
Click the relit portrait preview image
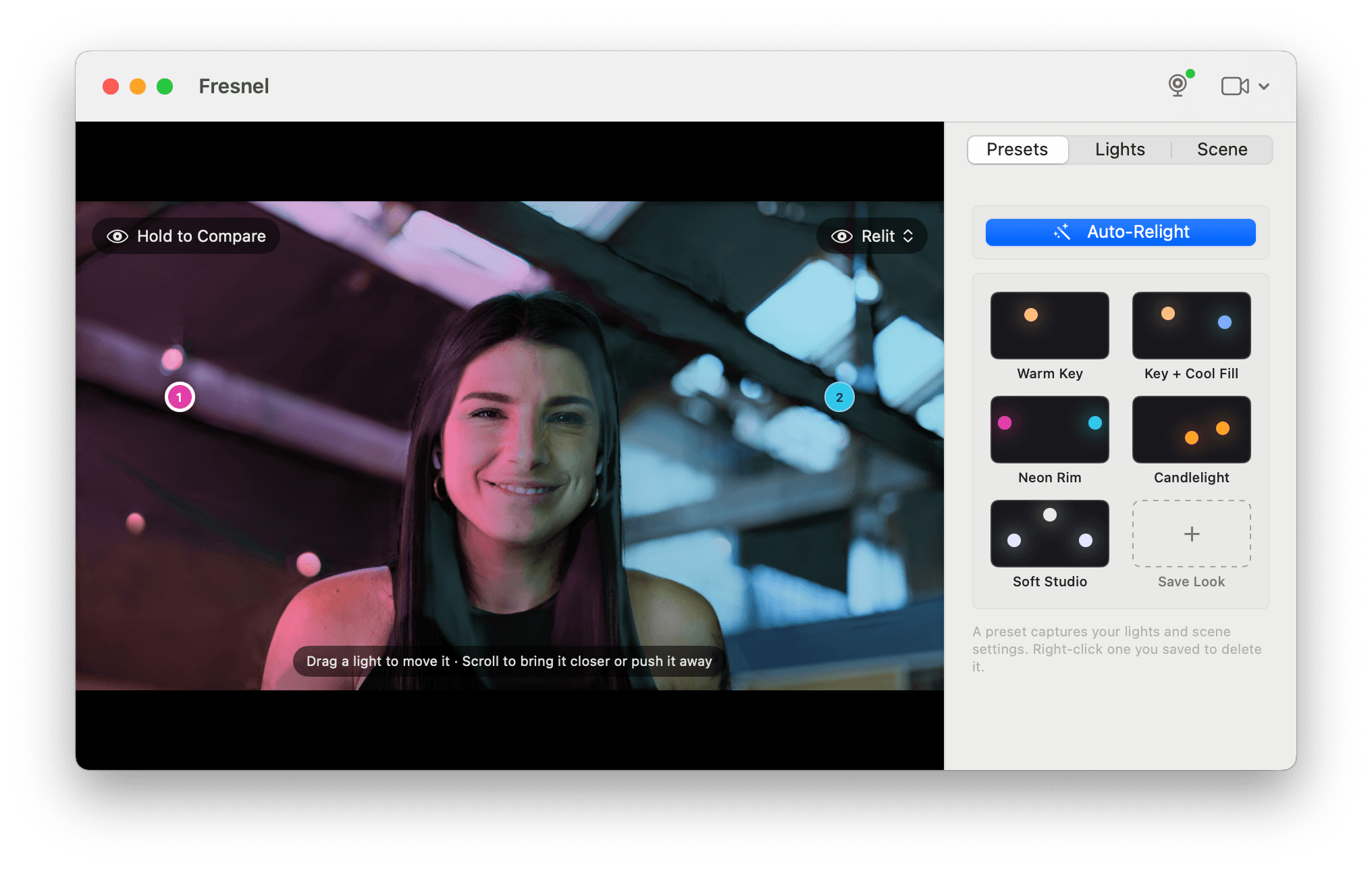510,446
